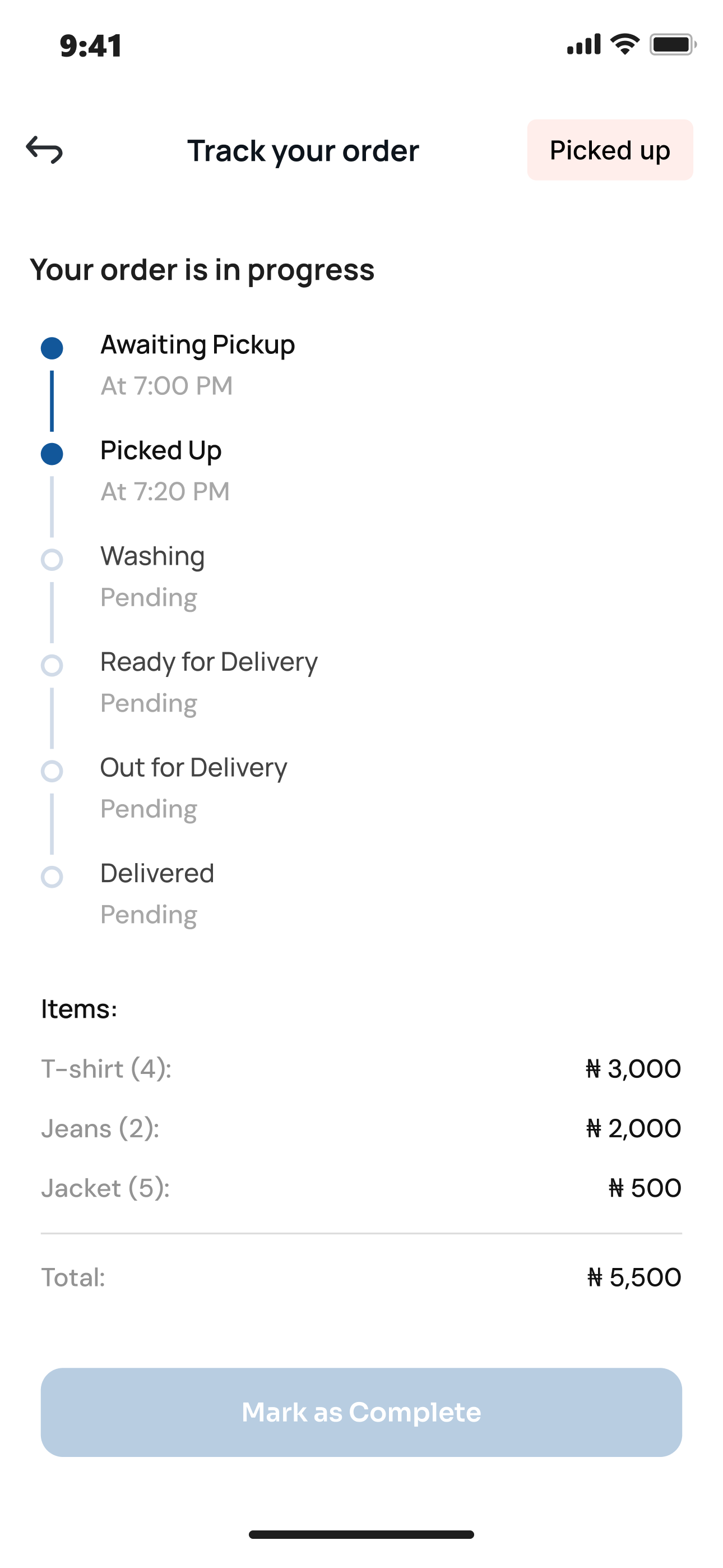
Task: Click the Wi-Fi status icon
Action: coord(625,44)
